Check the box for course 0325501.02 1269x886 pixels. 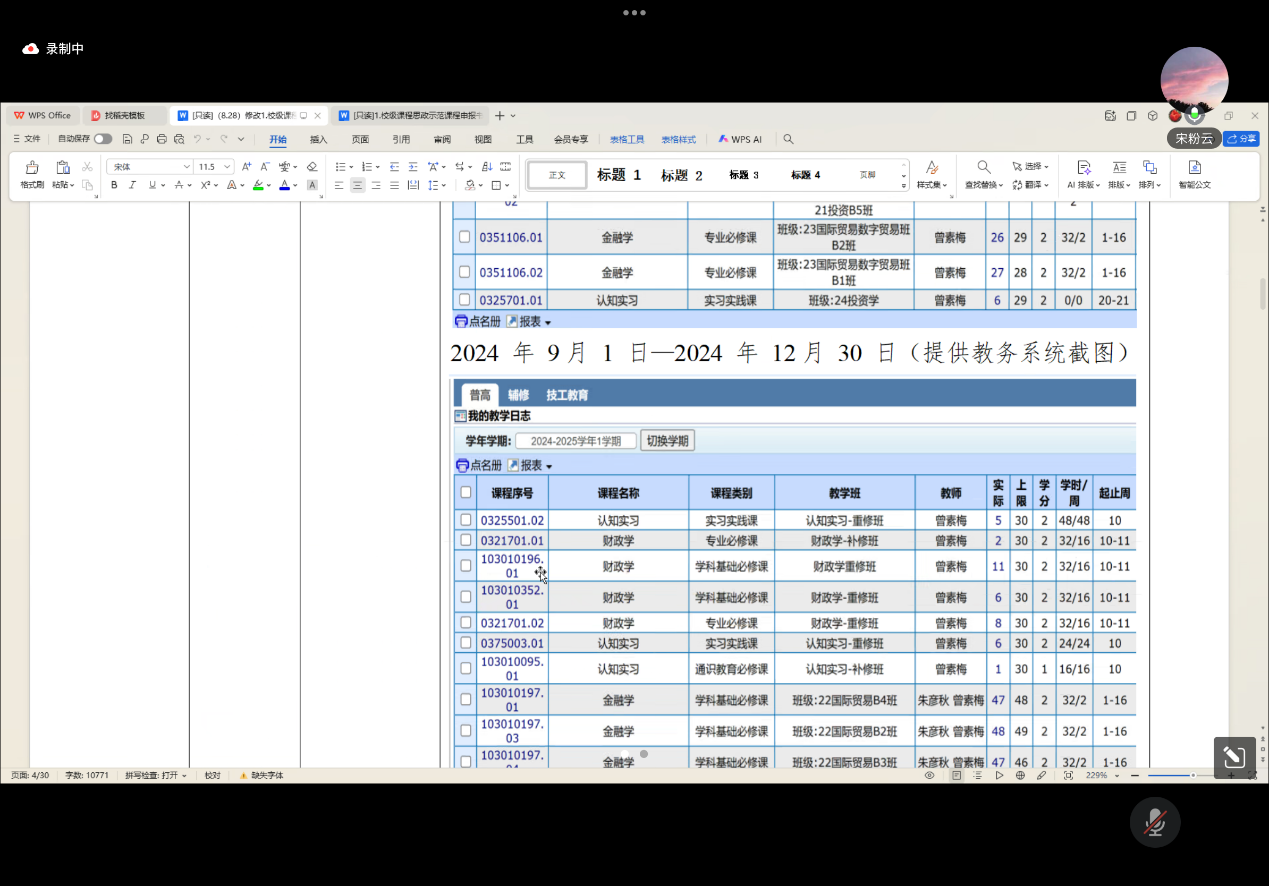click(x=465, y=520)
